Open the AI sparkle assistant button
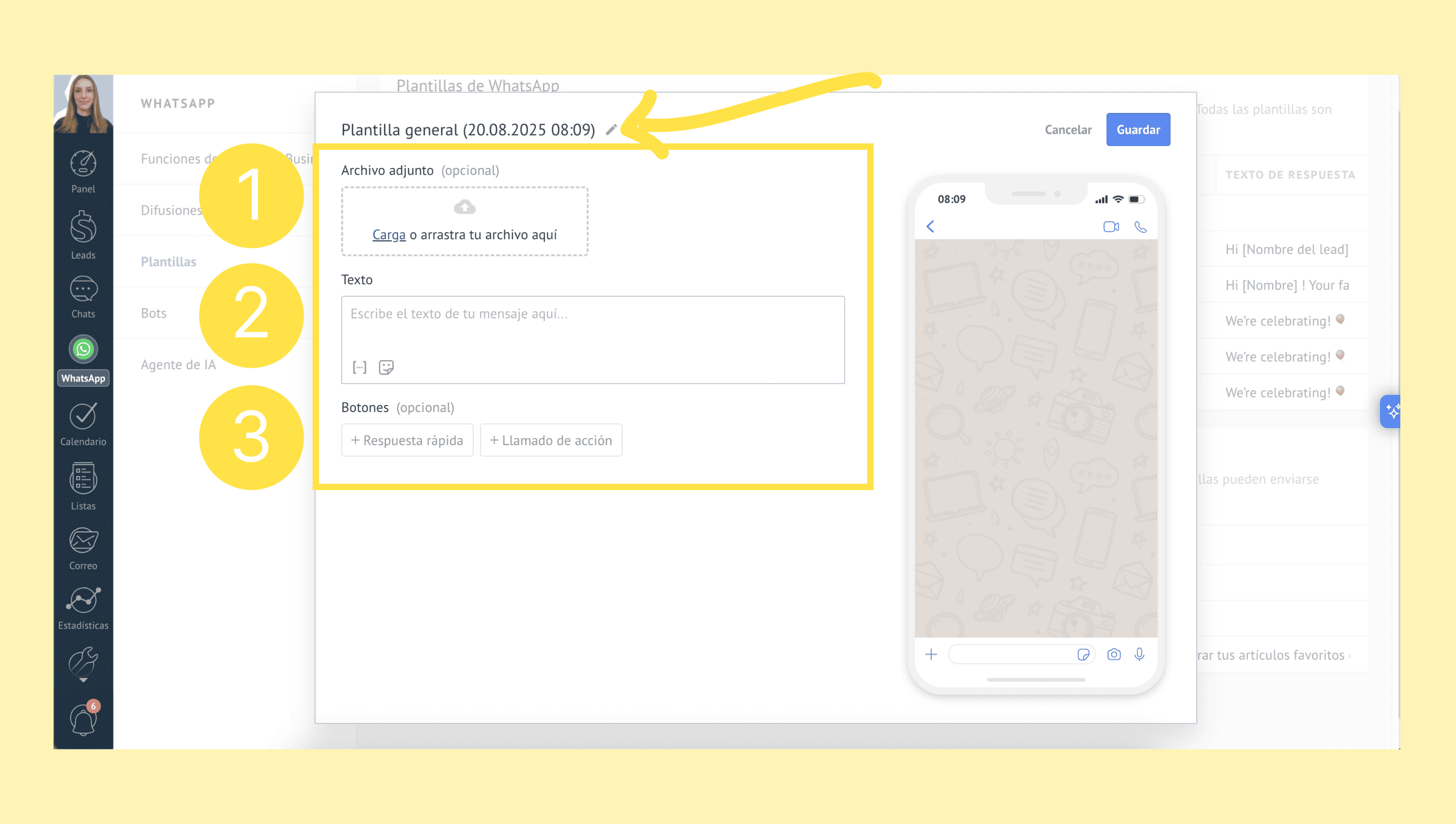Image resolution: width=1456 pixels, height=824 pixels. pyautogui.click(x=1390, y=411)
